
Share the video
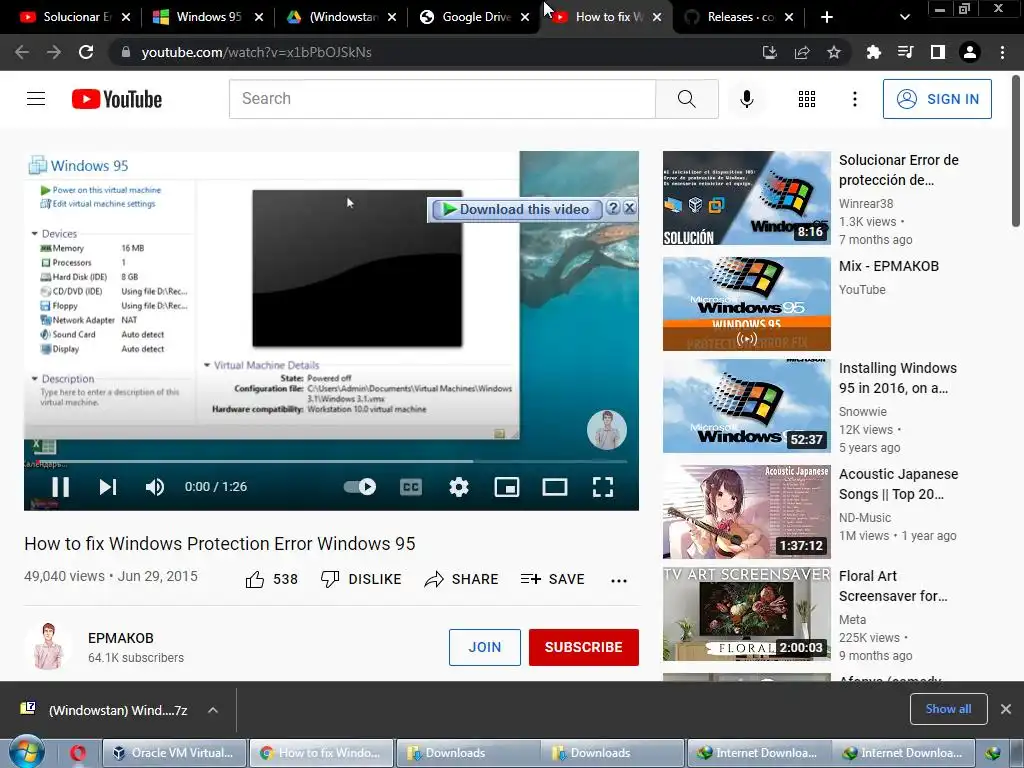coord(461,579)
